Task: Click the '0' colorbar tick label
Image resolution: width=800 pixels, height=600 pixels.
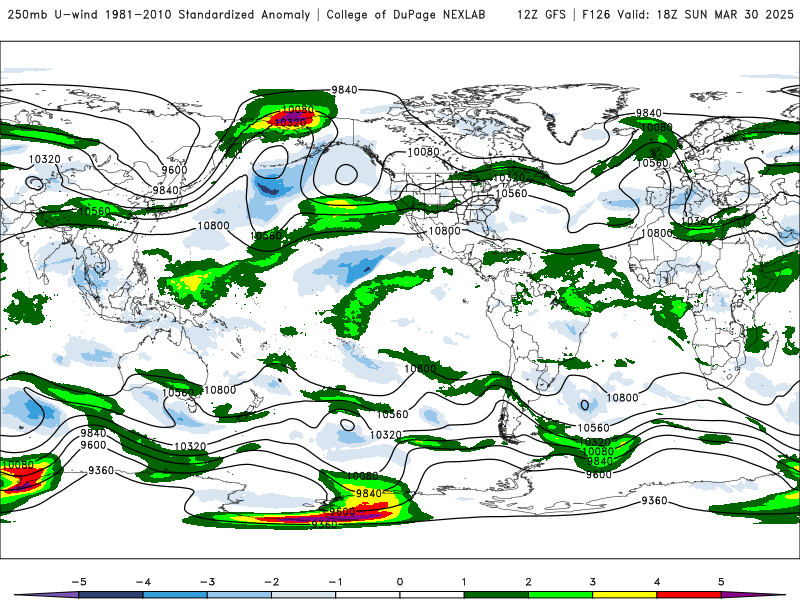Action: [x=400, y=582]
